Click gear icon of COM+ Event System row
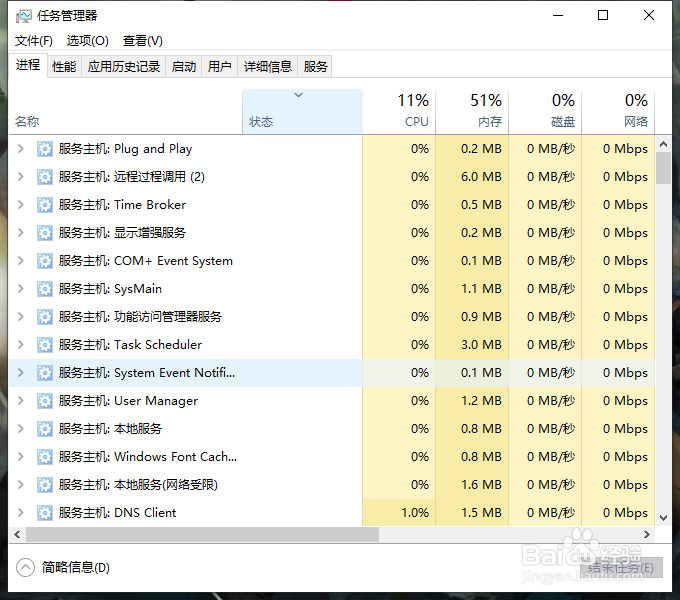Image resolution: width=680 pixels, height=600 pixels. point(45,261)
